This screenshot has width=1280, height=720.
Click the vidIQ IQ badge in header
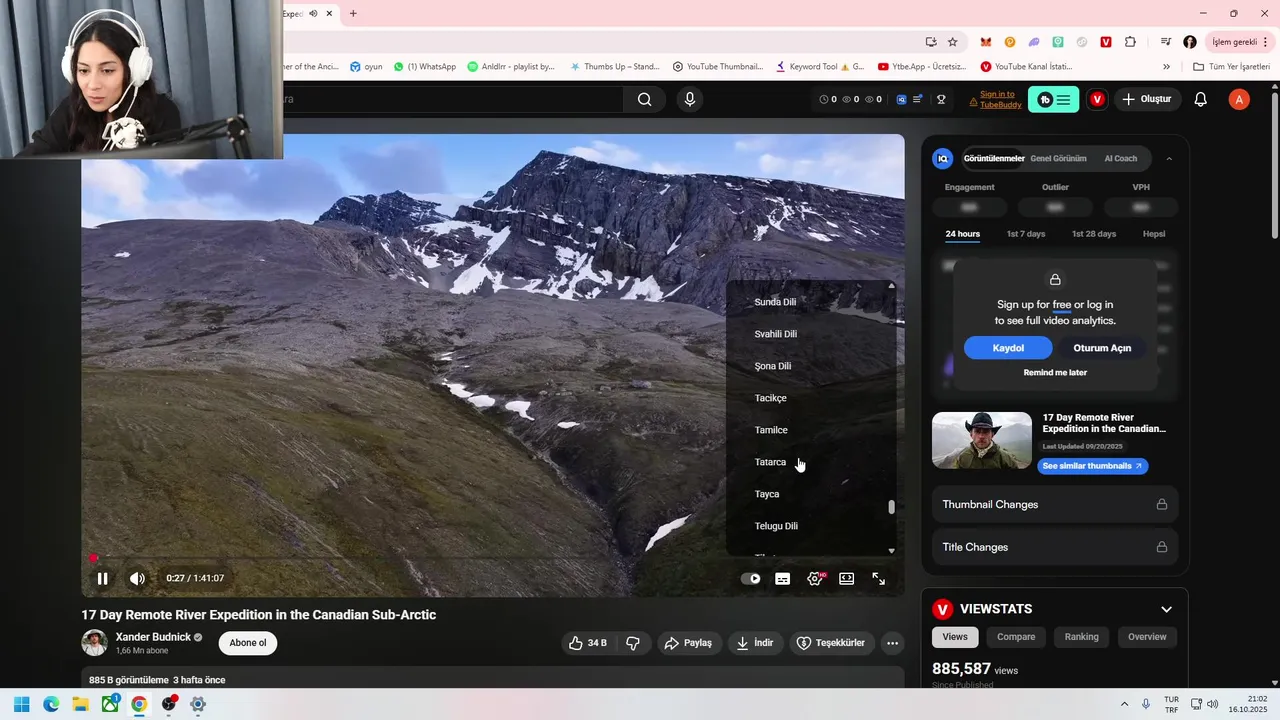pyautogui.click(x=902, y=99)
